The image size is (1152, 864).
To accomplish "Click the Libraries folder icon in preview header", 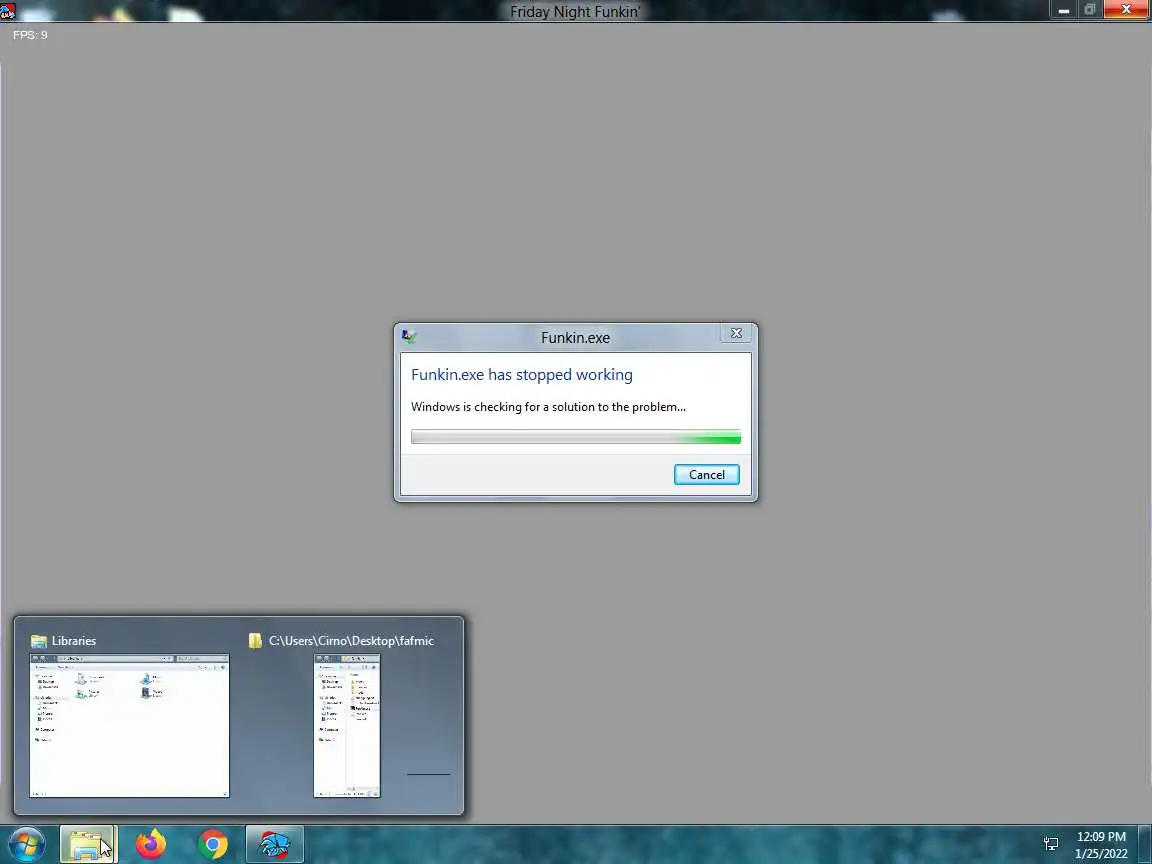I will [x=39, y=641].
